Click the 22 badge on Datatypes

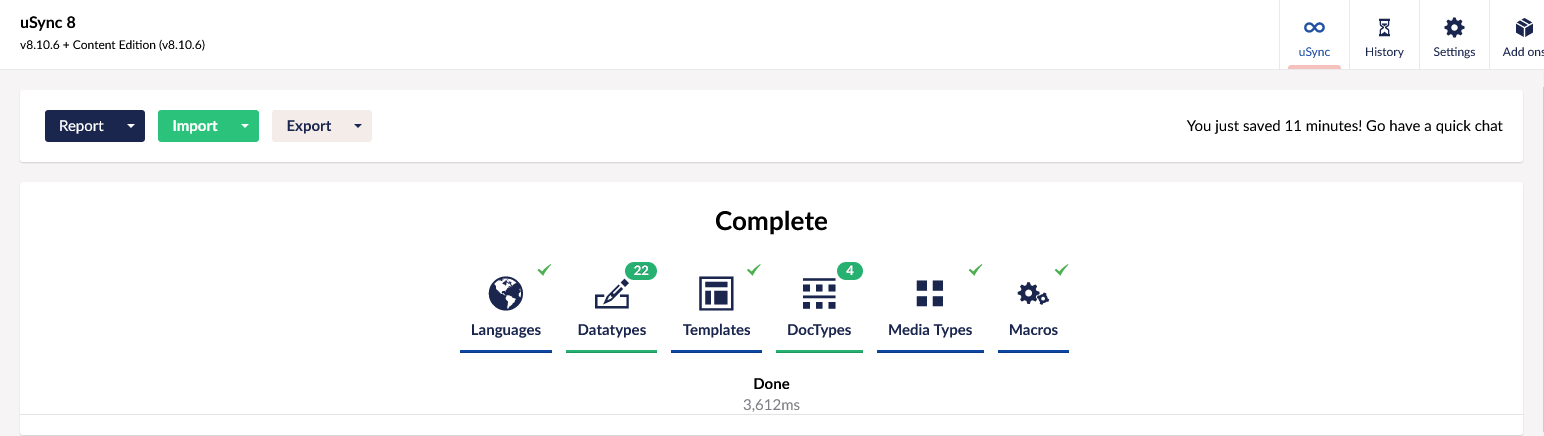tap(641, 271)
